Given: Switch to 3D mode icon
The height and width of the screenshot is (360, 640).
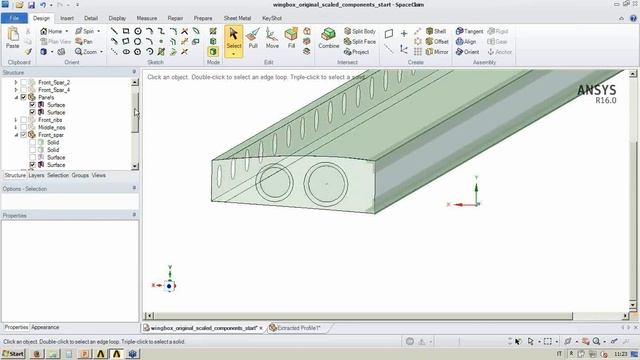Looking at the screenshot, I should click(x=213, y=52).
